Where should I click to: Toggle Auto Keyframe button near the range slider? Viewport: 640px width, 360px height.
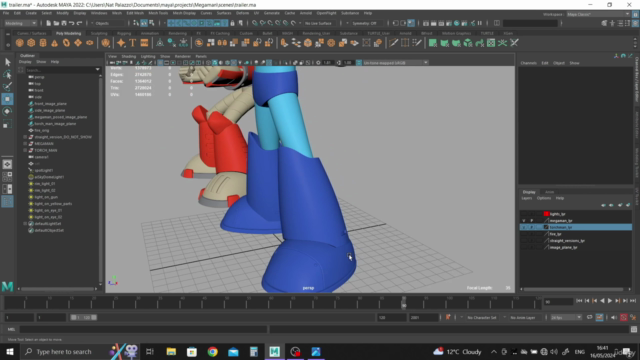624,317
